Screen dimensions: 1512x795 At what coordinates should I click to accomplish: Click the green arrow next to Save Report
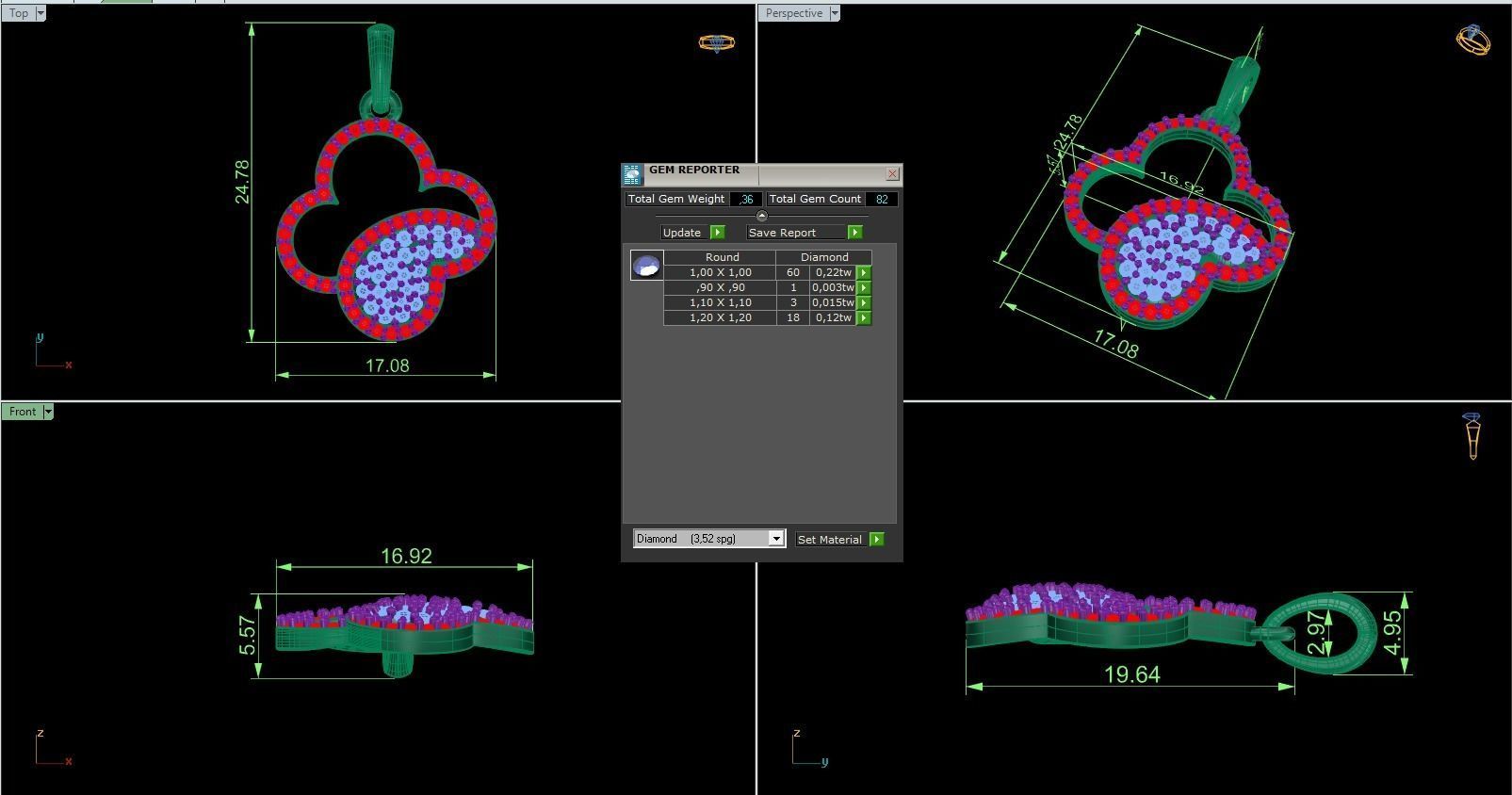854,233
